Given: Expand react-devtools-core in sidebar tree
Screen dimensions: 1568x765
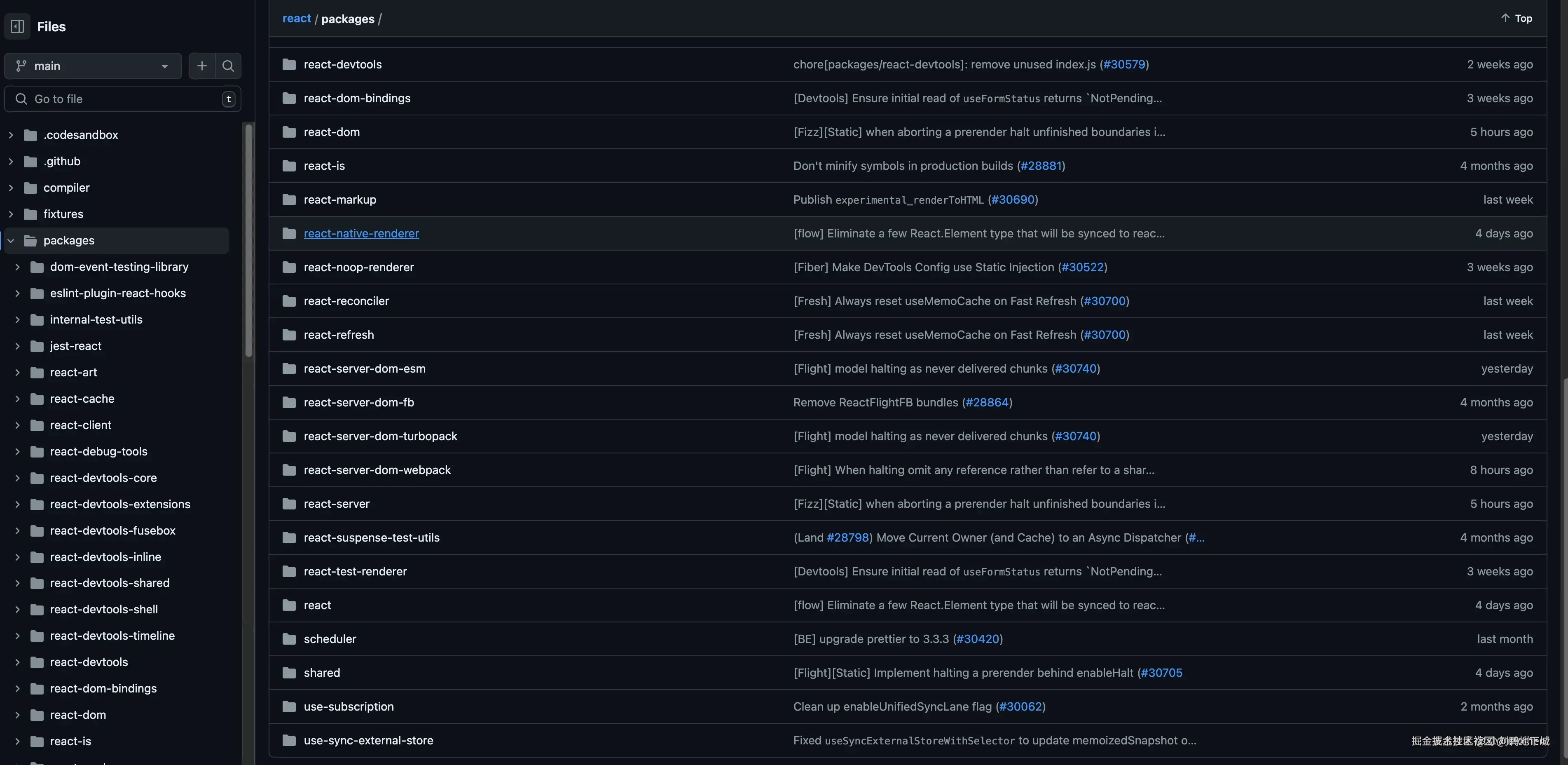Looking at the screenshot, I should click(x=17, y=478).
